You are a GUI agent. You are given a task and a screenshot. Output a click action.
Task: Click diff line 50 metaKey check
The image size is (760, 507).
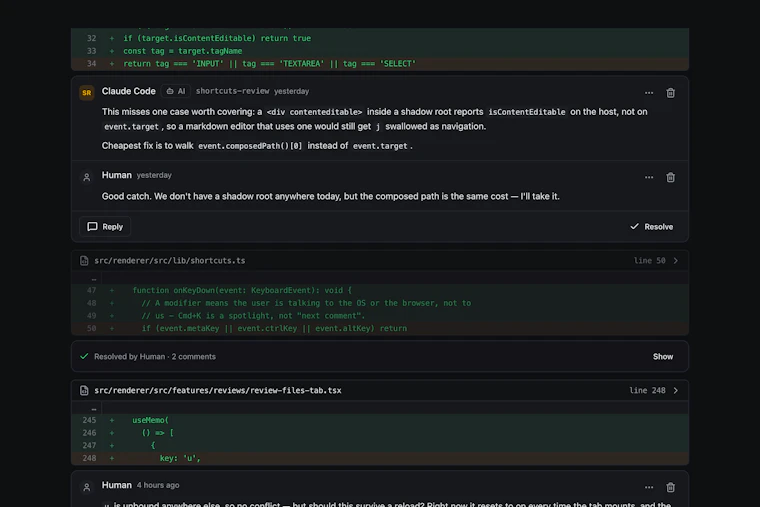[x=380, y=328]
